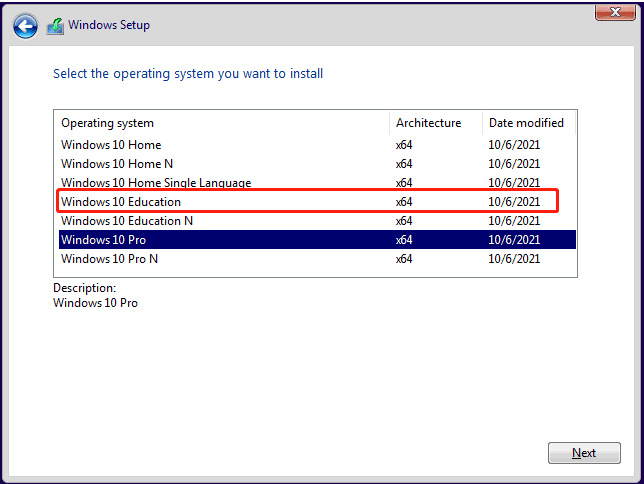The image size is (644, 484).
Task: Click the Windows Setup installer icon
Action: pos(55,26)
